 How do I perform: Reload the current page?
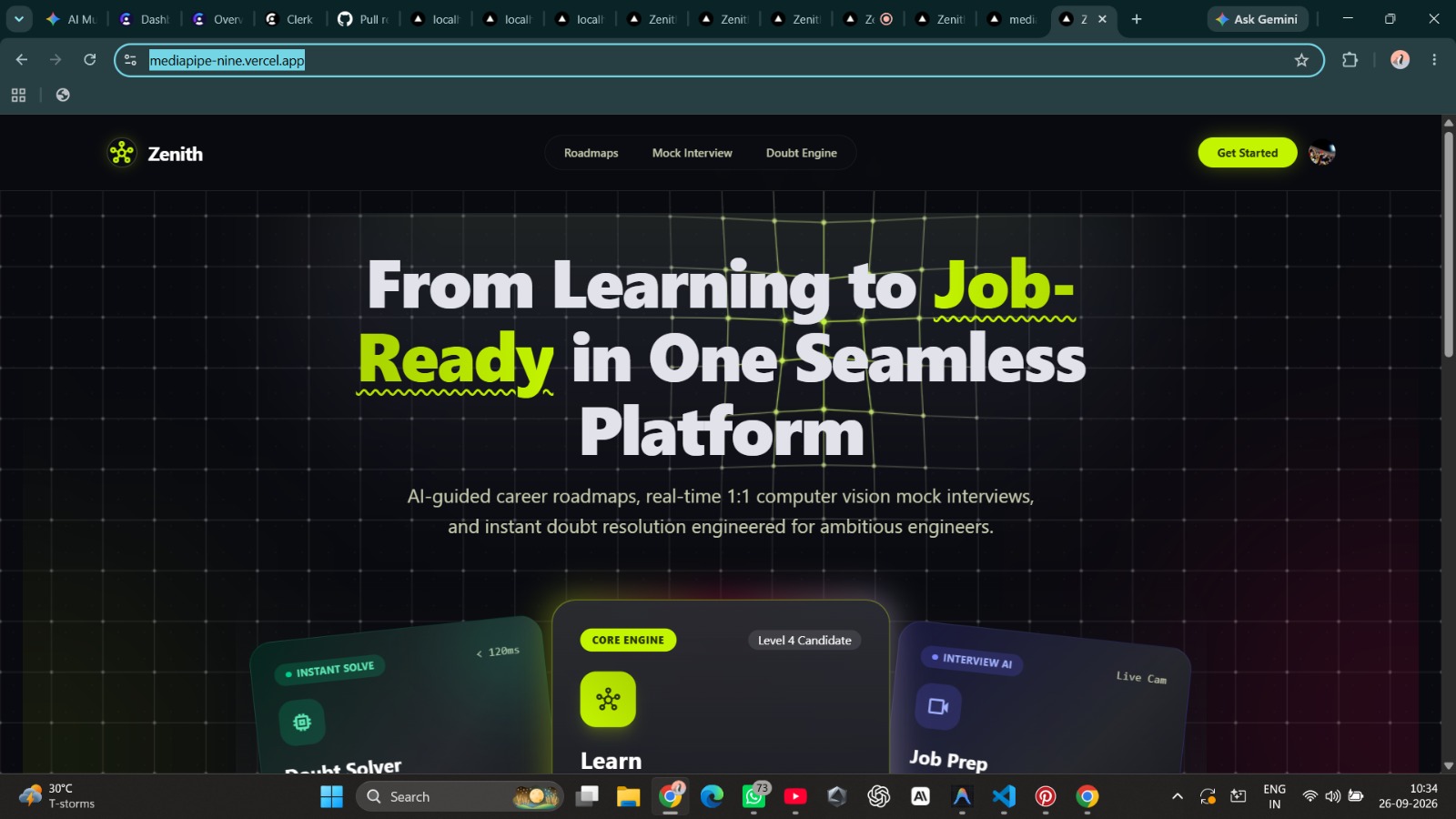(x=89, y=60)
